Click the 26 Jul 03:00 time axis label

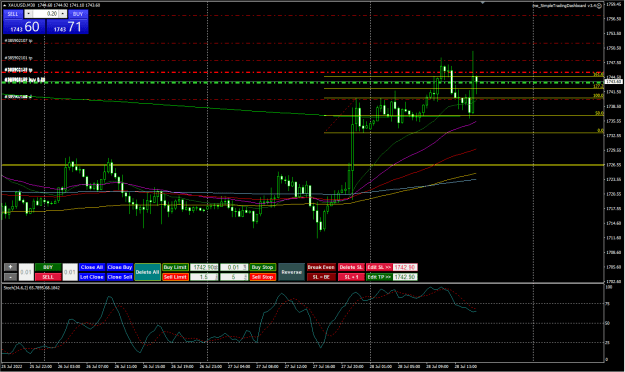pos(69,366)
